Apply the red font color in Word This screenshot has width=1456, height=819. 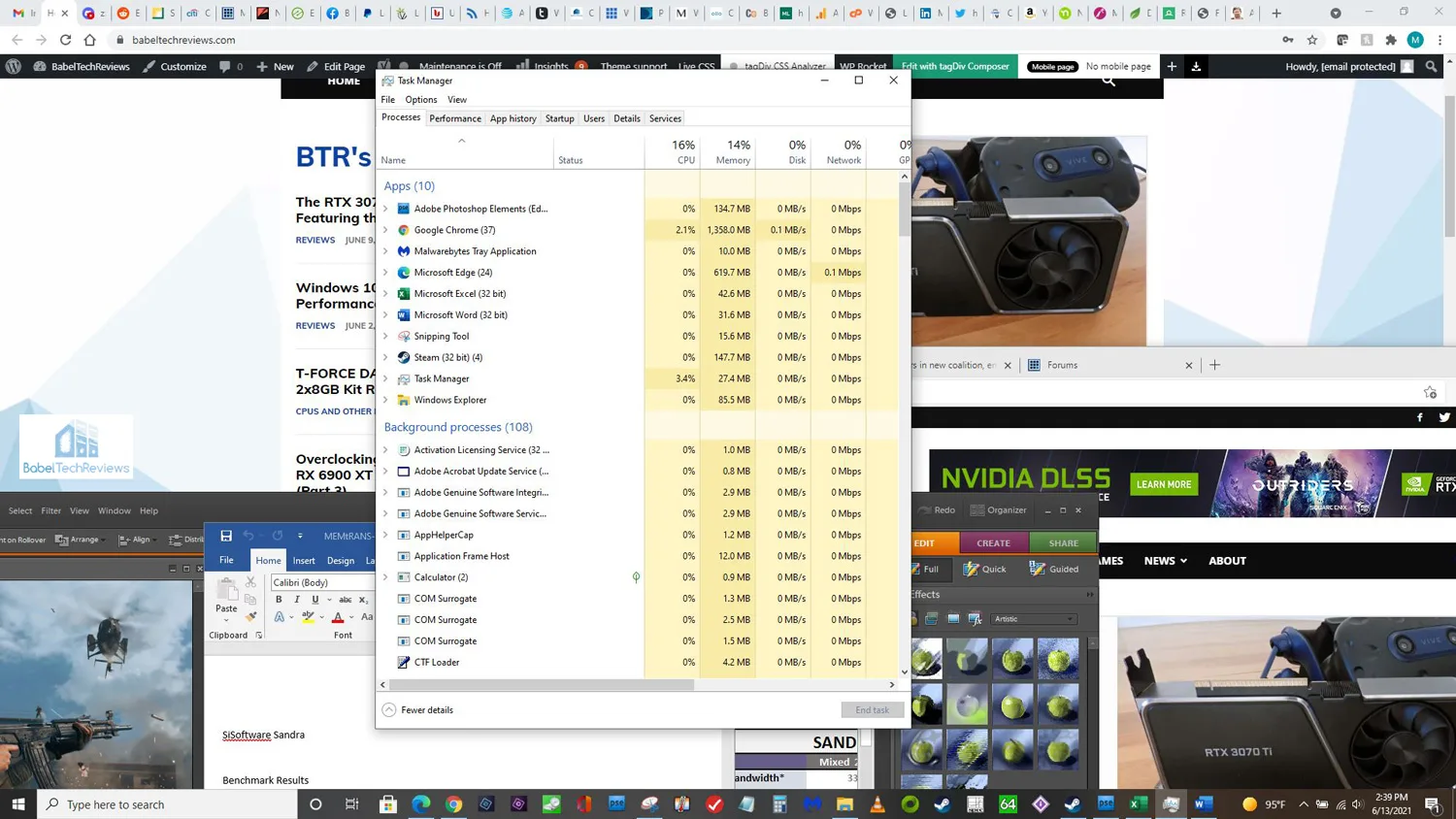point(338,617)
